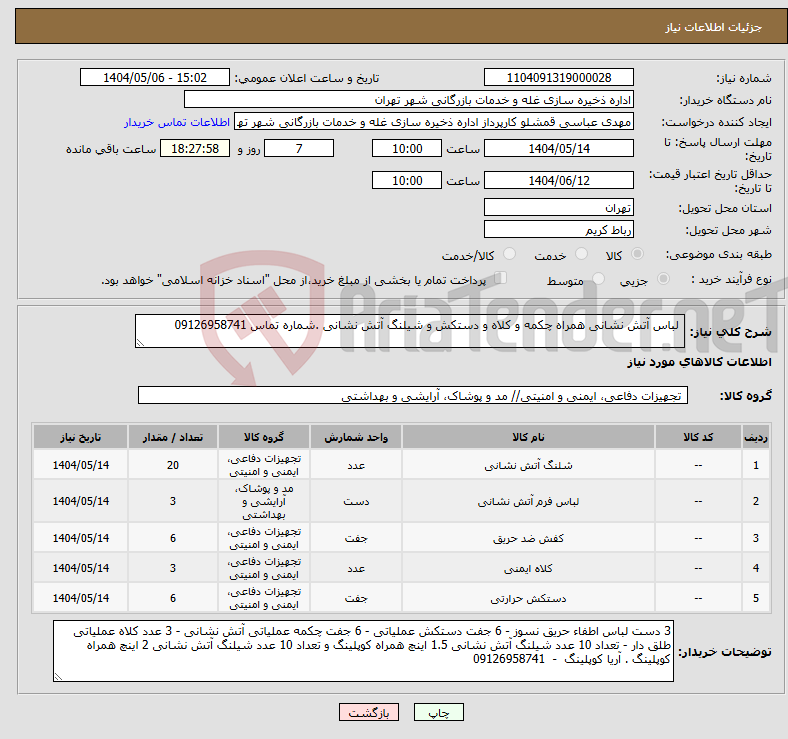This screenshot has width=788, height=739.
Task: Click the لباس فرم آتش نشانی item name
Action: click(528, 501)
